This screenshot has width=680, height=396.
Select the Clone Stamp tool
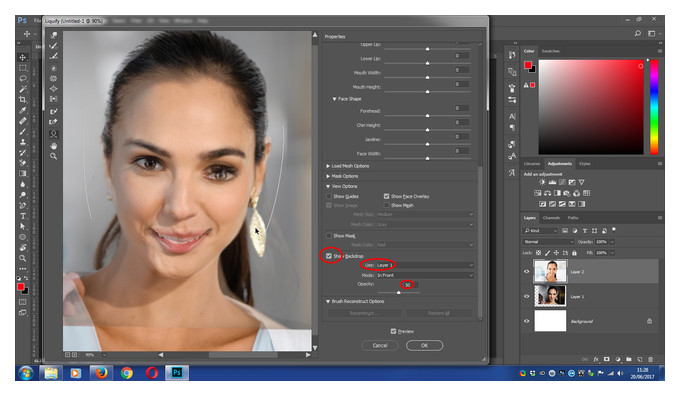[23, 142]
